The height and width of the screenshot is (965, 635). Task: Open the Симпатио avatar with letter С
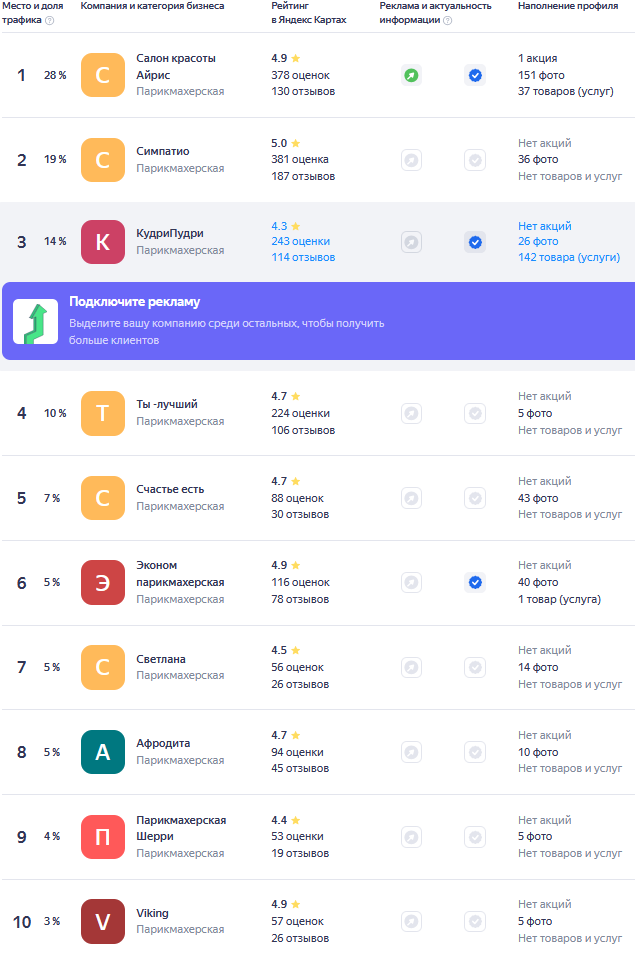103,160
